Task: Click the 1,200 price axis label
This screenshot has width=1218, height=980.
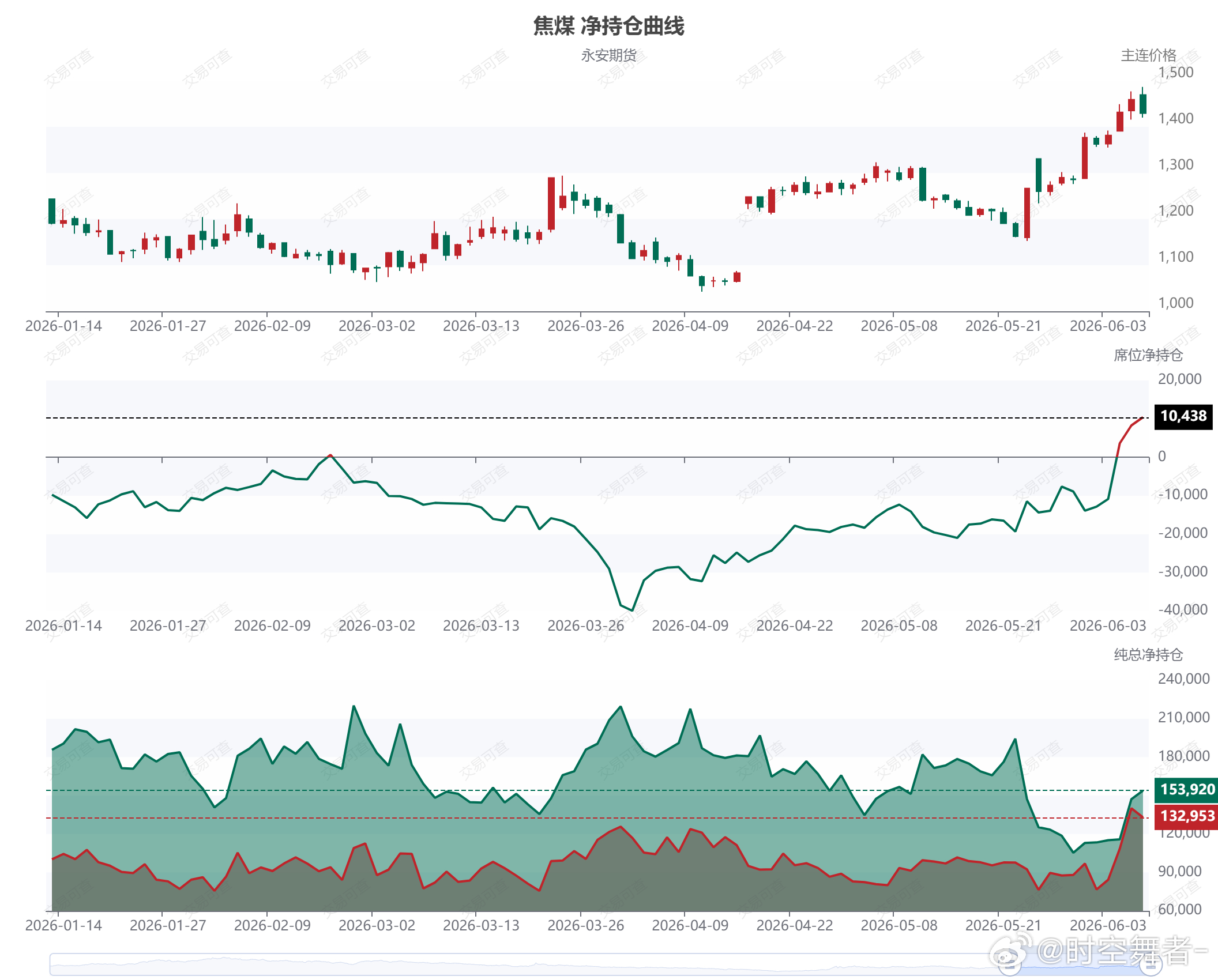Action: click(1176, 211)
